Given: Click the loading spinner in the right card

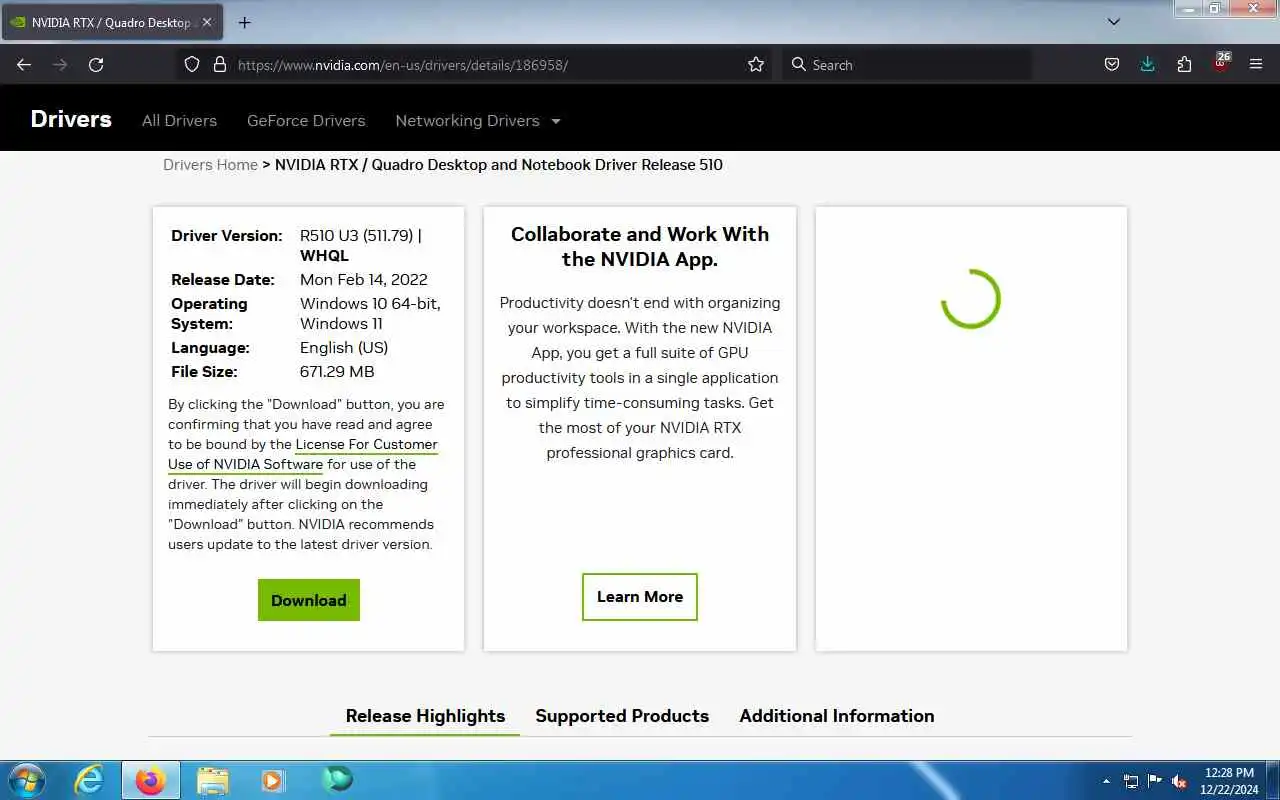Looking at the screenshot, I should click(x=971, y=299).
